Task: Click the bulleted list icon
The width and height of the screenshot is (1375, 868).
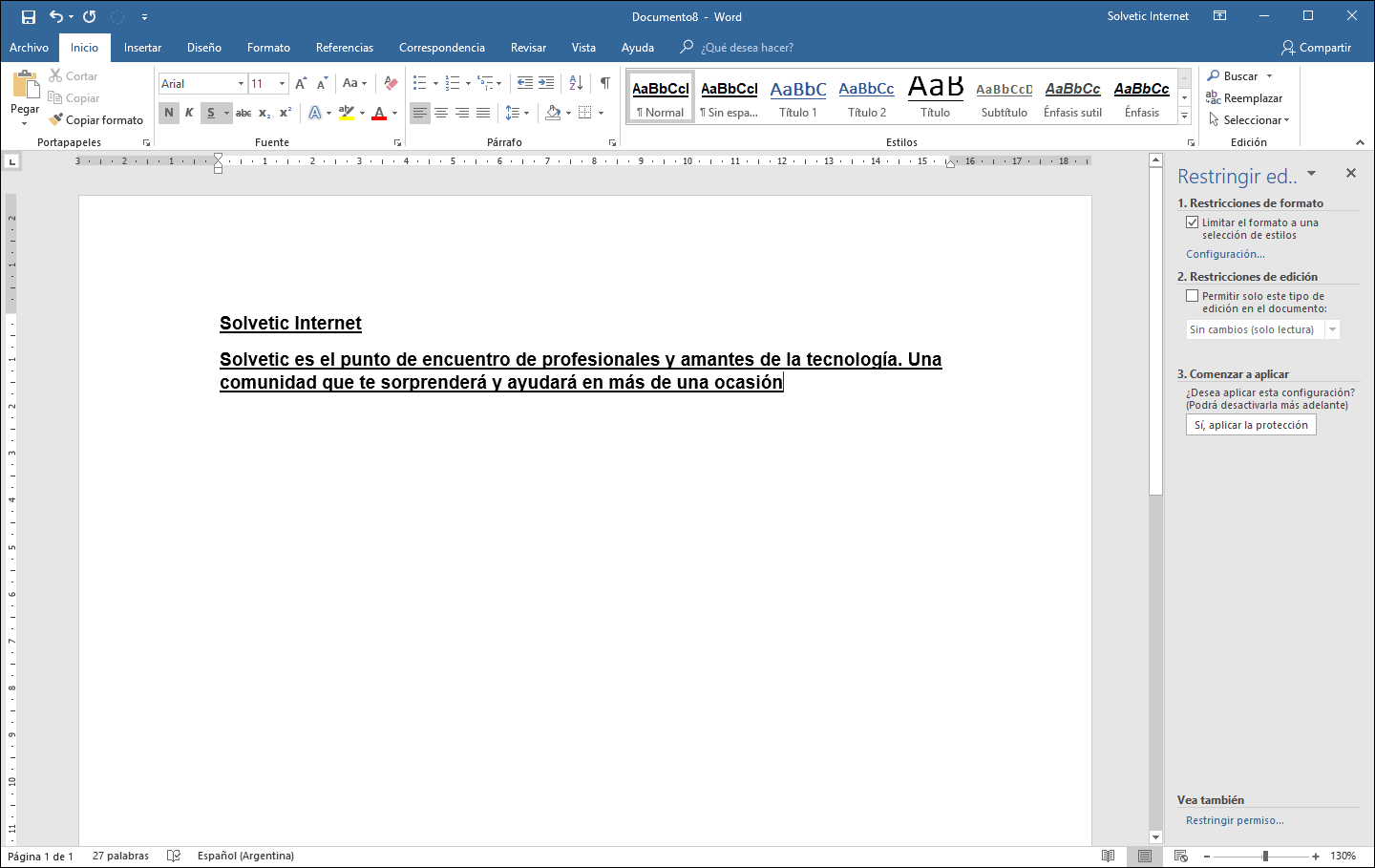Action: pos(419,83)
